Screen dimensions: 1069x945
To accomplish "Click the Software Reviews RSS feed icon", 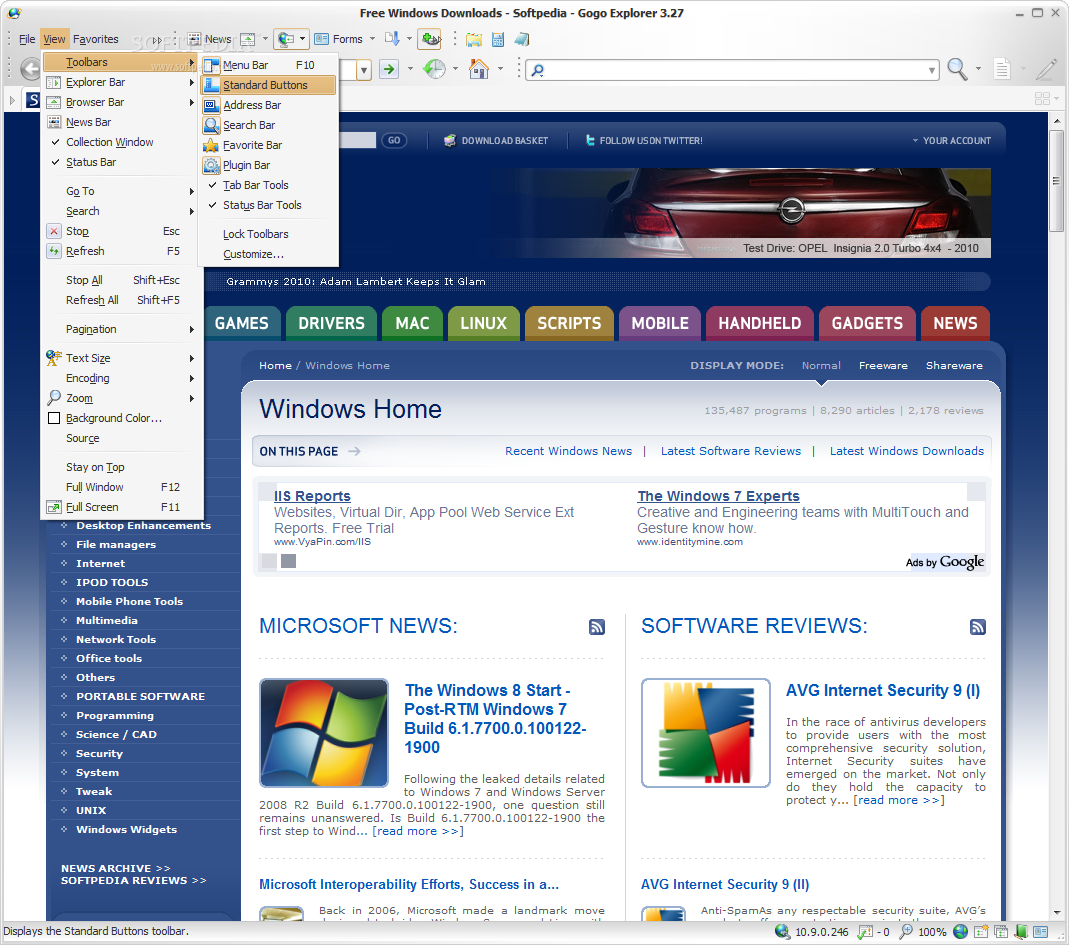I will 978,627.
